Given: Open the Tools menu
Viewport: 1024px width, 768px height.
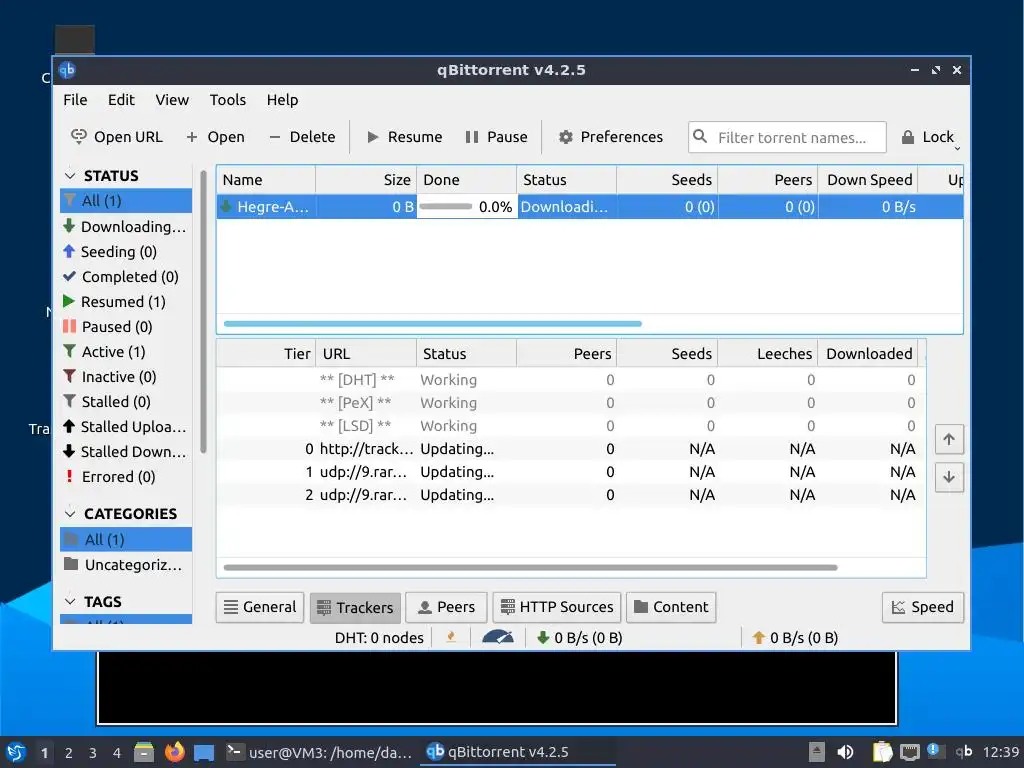Looking at the screenshot, I should pyautogui.click(x=227, y=100).
